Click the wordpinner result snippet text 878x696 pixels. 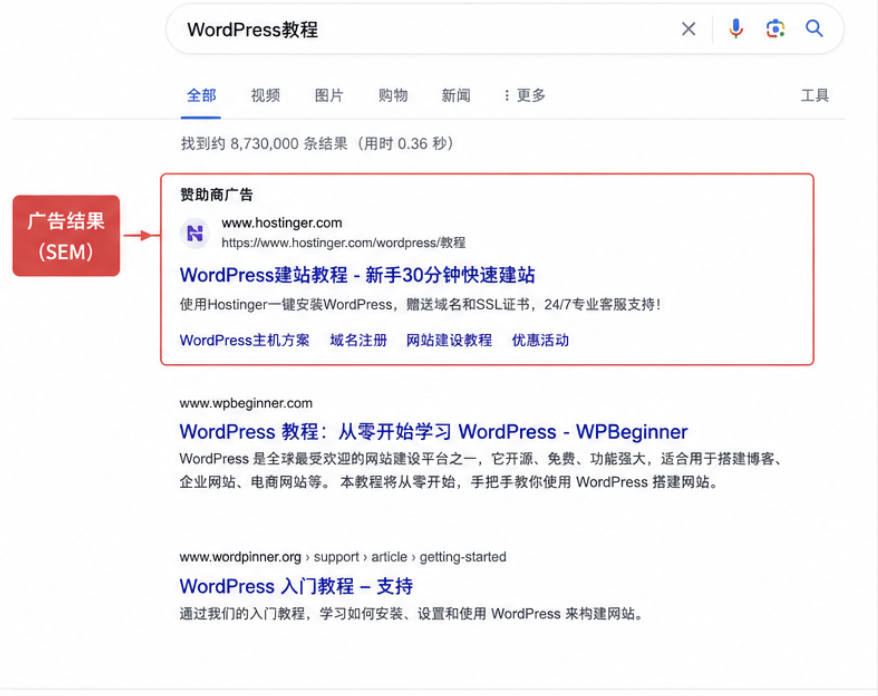[411, 614]
